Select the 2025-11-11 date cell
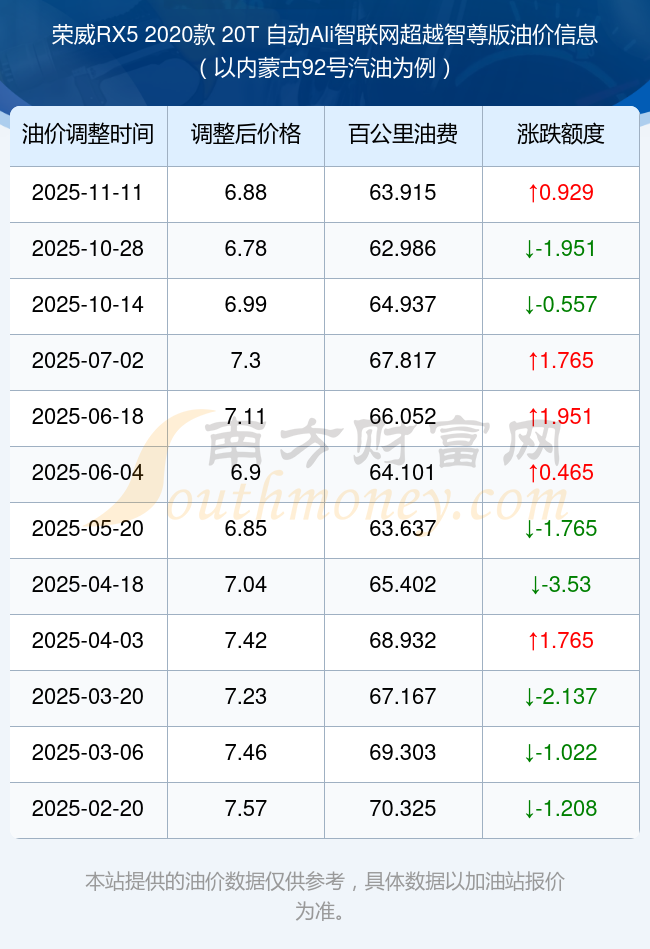The width and height of the screenshot is (650, 949). 88,192
